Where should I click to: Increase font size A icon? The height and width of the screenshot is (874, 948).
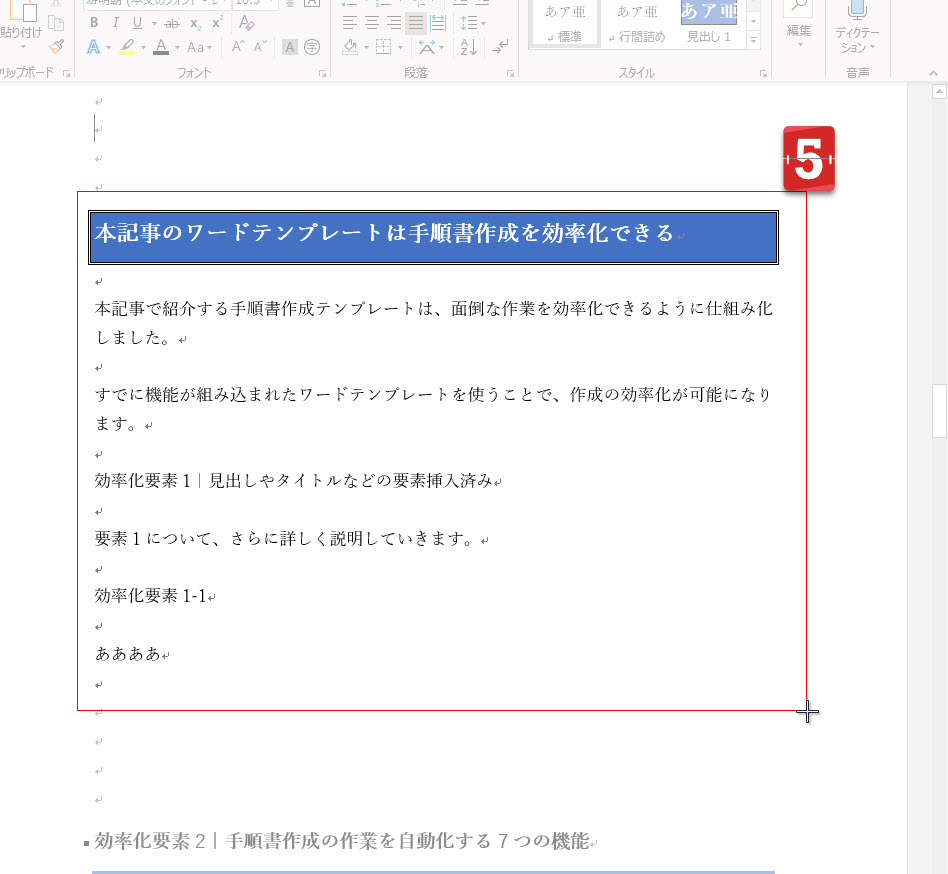pos(238,47)
